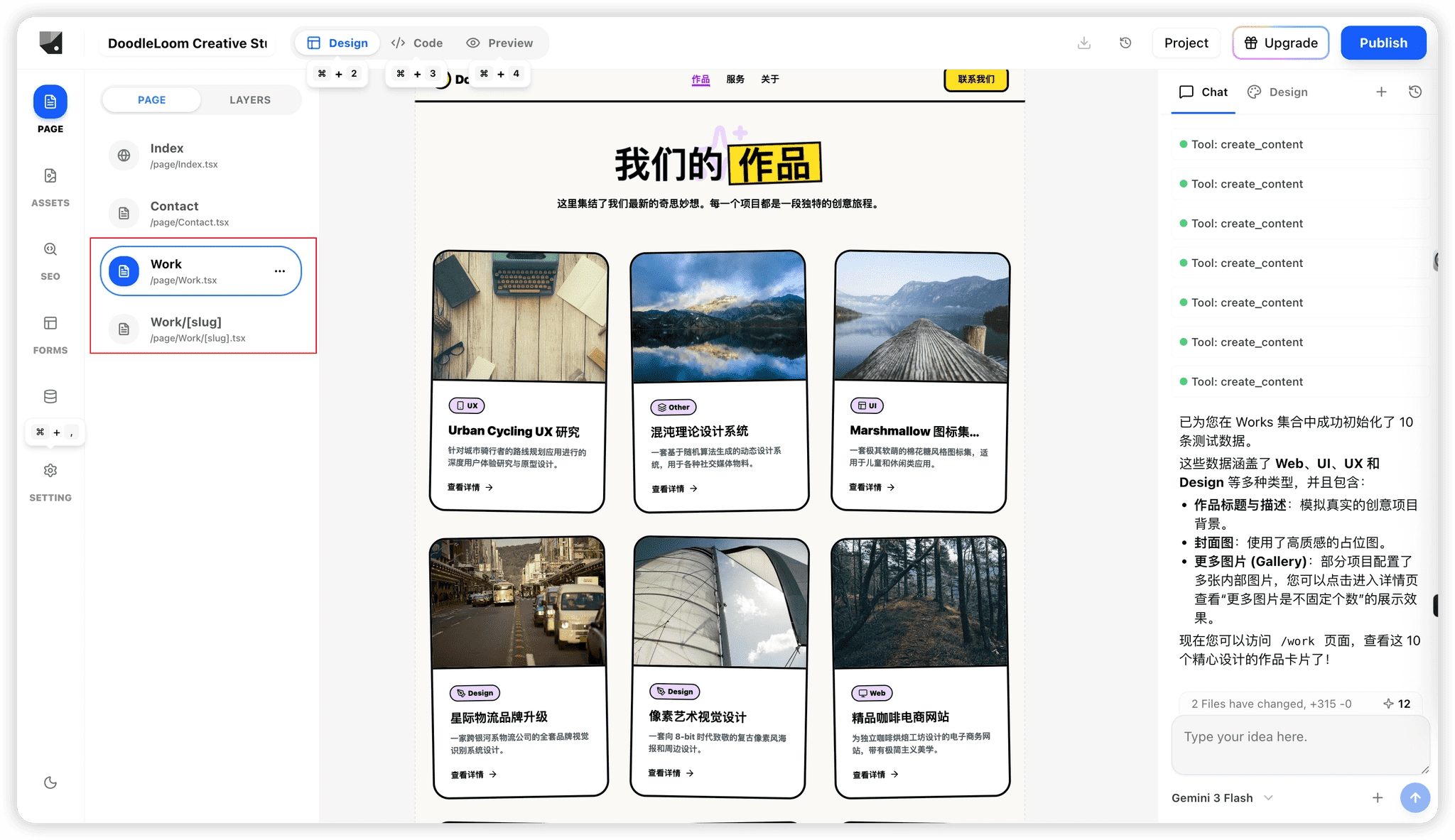Start new chat with plus icon
This screenshot has height=840, width=1455.
coord(1381,92)
